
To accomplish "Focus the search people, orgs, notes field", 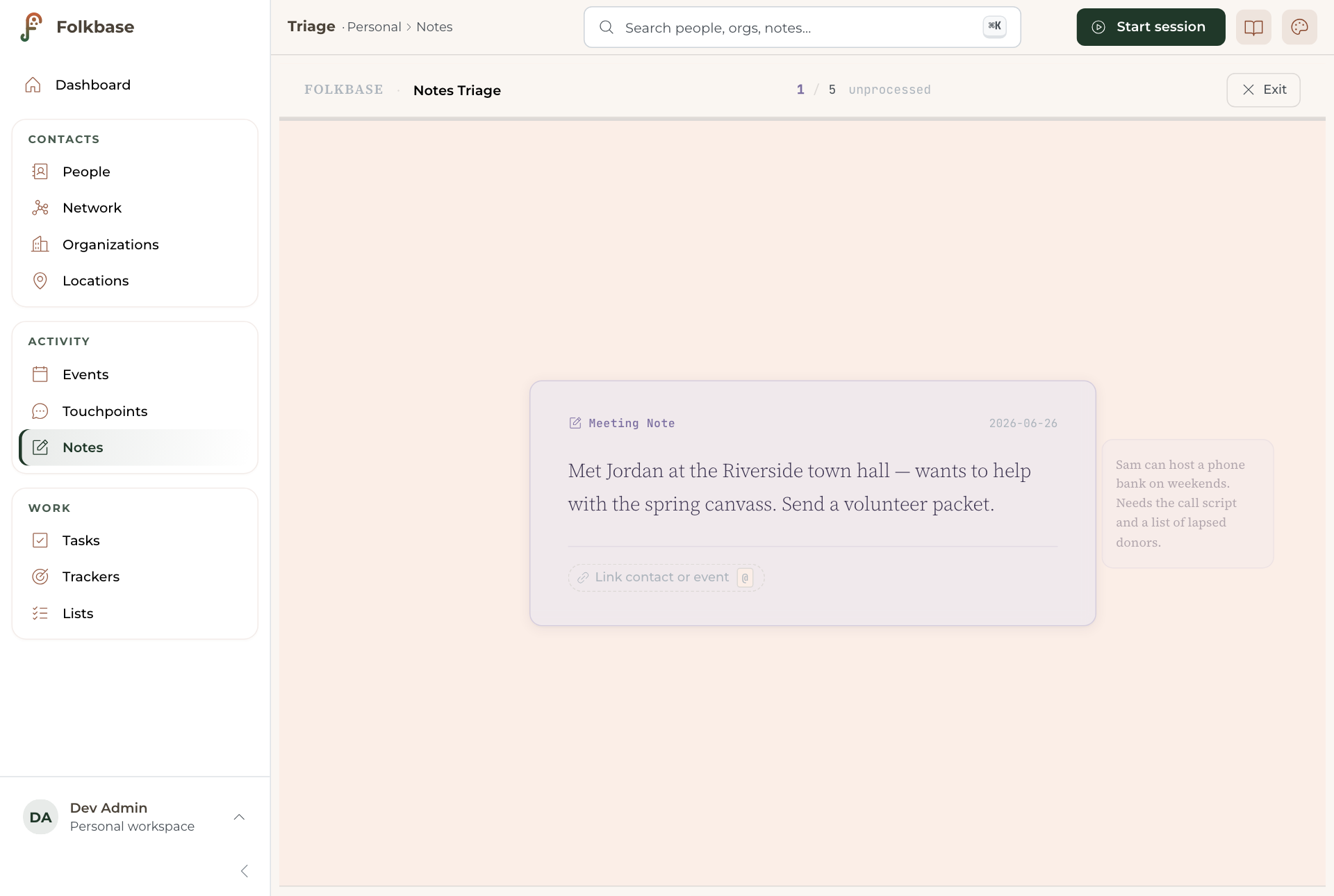I will 802,27.
